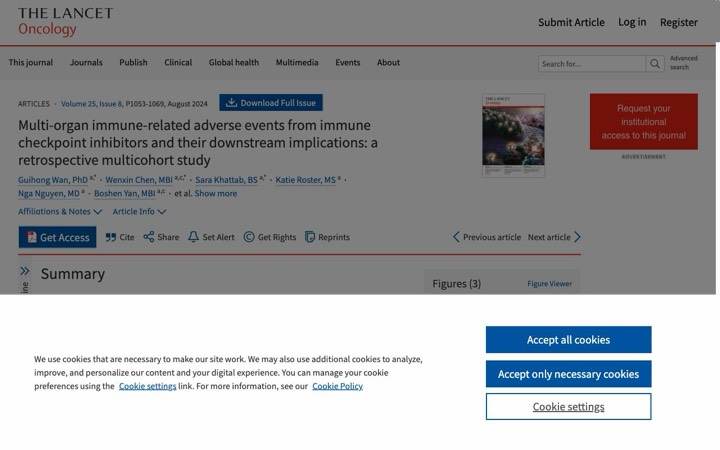Show more authors
Viewport: 720px width, 450px height.
coord(216,193)
